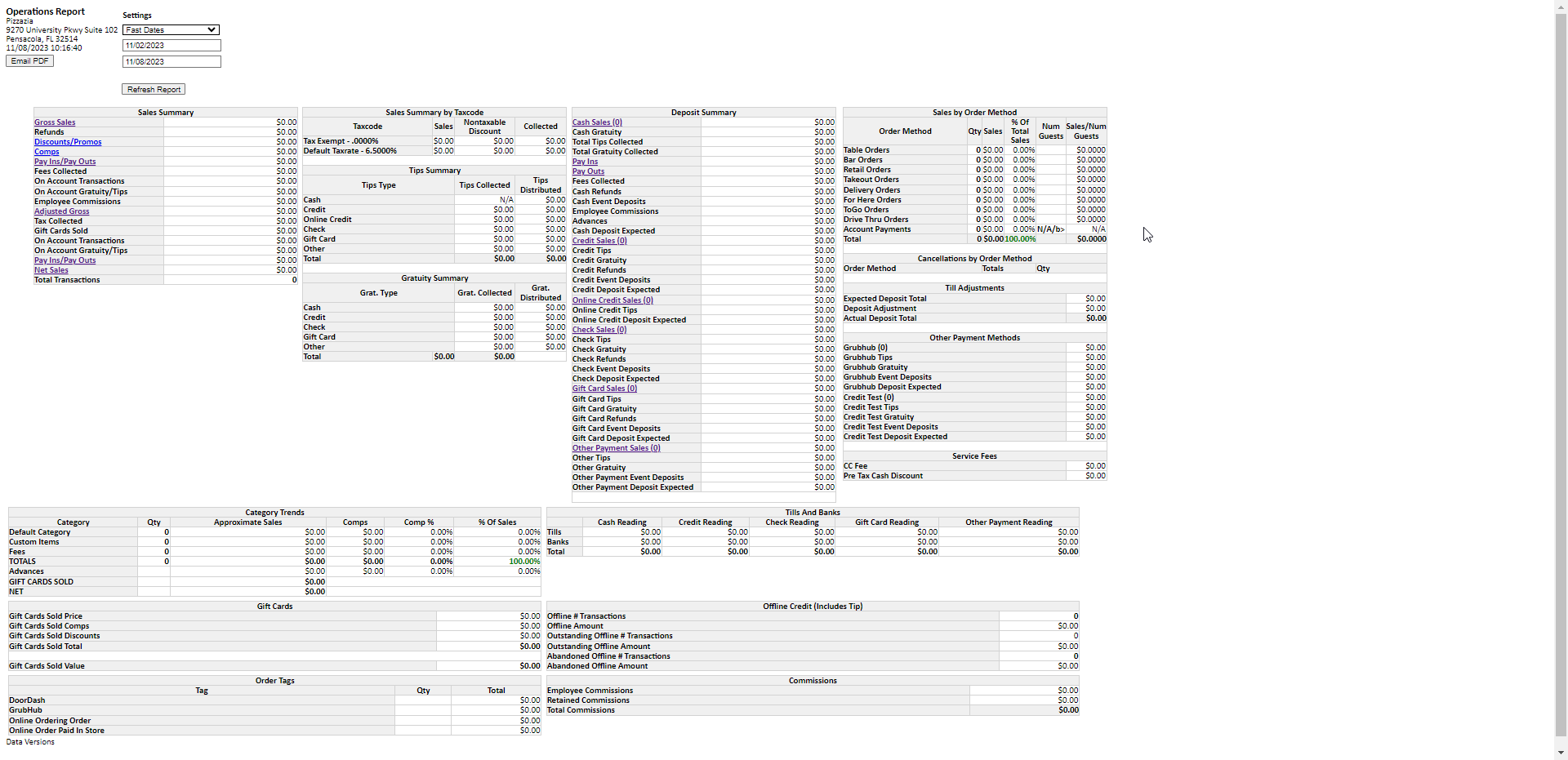Click the Till Adjustments heading
The height and width of the screenshot is (760, 1568).
pos(975,288)
